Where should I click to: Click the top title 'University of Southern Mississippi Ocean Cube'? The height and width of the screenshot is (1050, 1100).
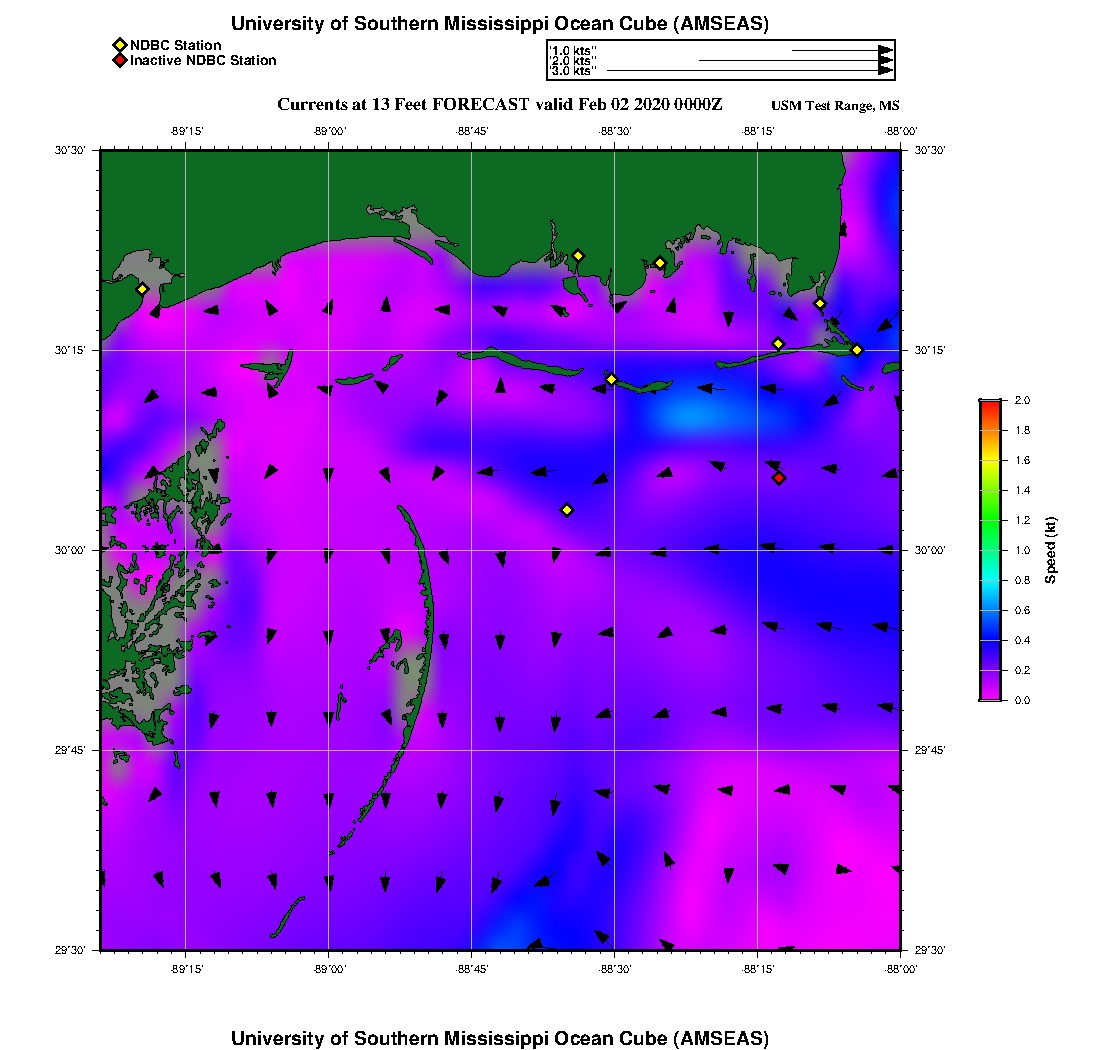click(449, 23)
